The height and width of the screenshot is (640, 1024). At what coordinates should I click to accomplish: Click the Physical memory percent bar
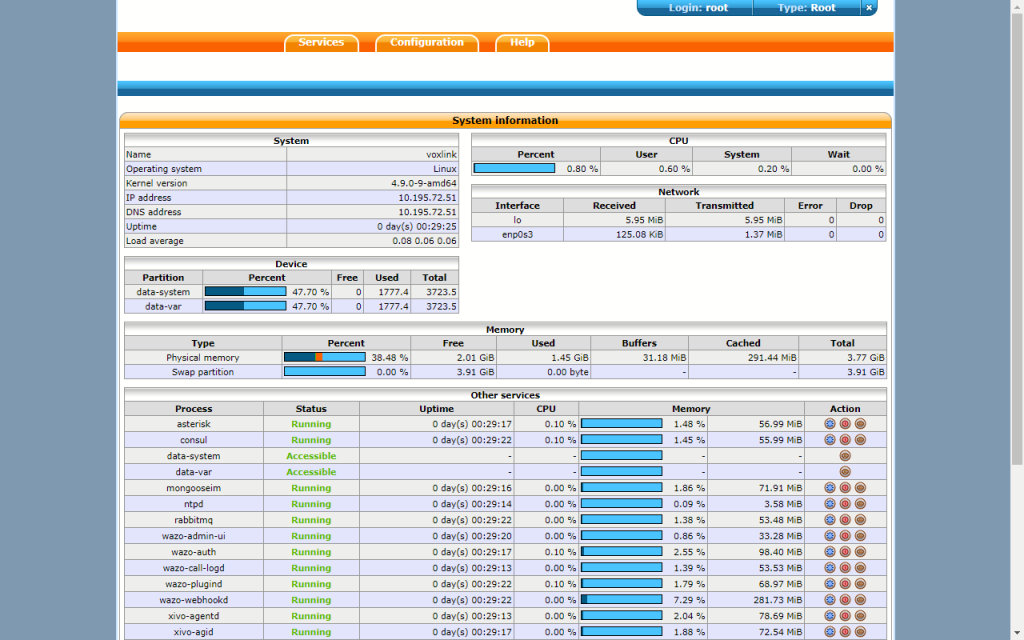point(325,357)
